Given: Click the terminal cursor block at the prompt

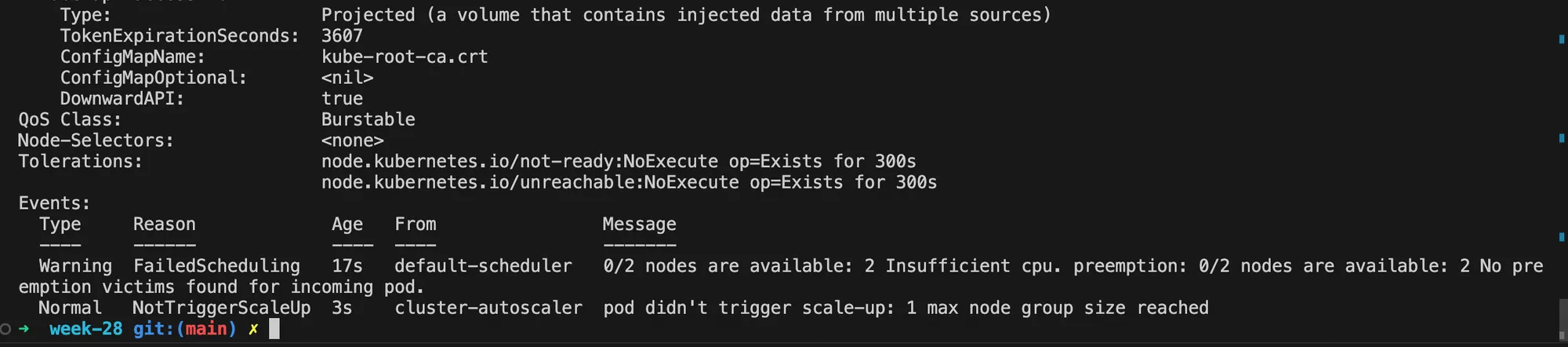Looking at the screenshot, I should [274, 329].
